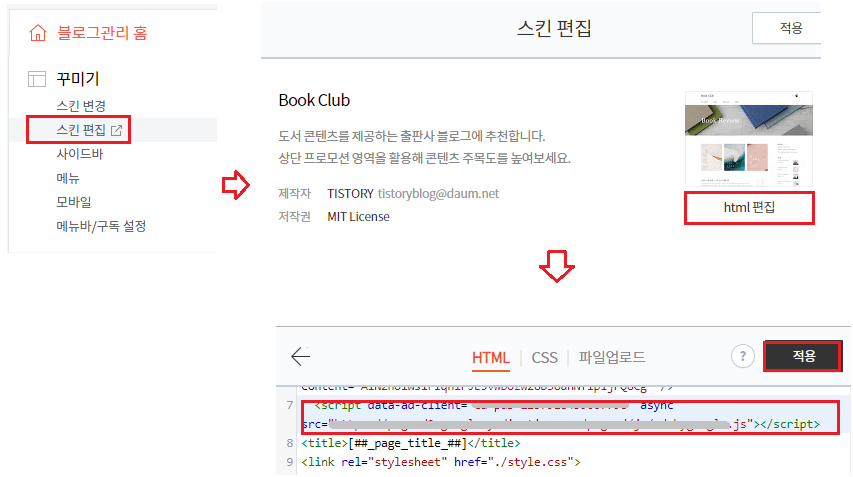The image size is (853, 477).
Task: Click the 스킨 편집 page title
Action: coord(554,28)
